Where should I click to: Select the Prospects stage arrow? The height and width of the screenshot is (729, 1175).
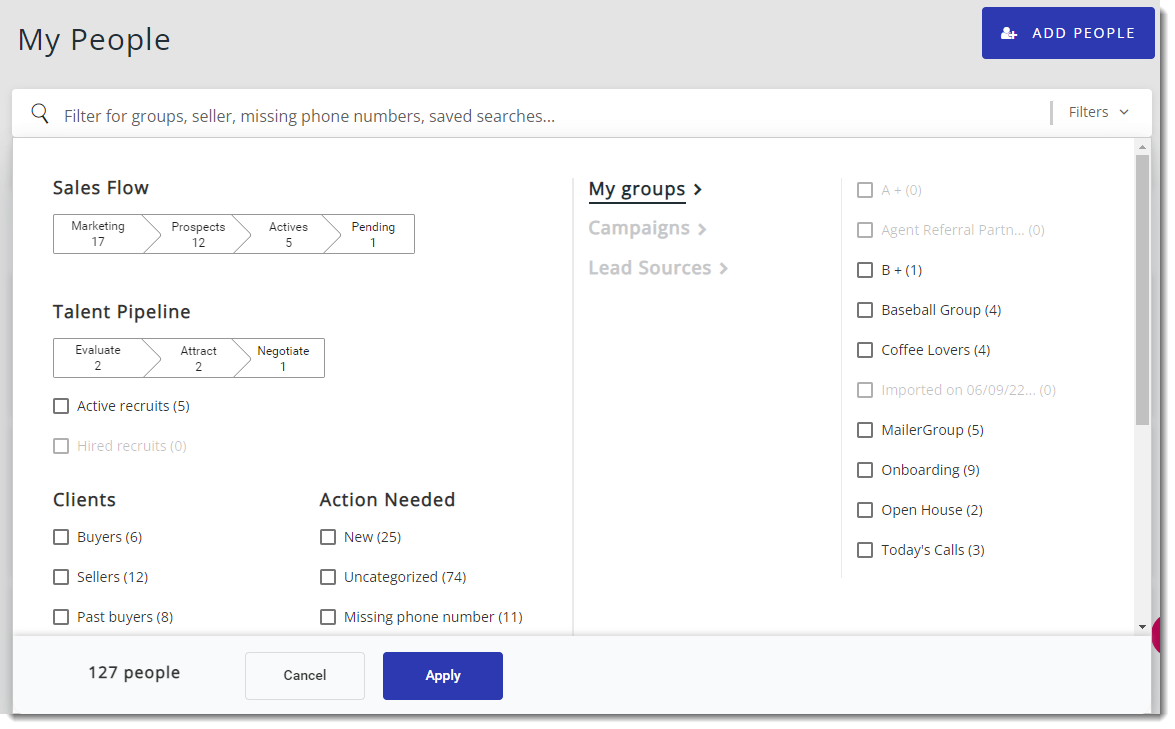[x=198, y=234]
